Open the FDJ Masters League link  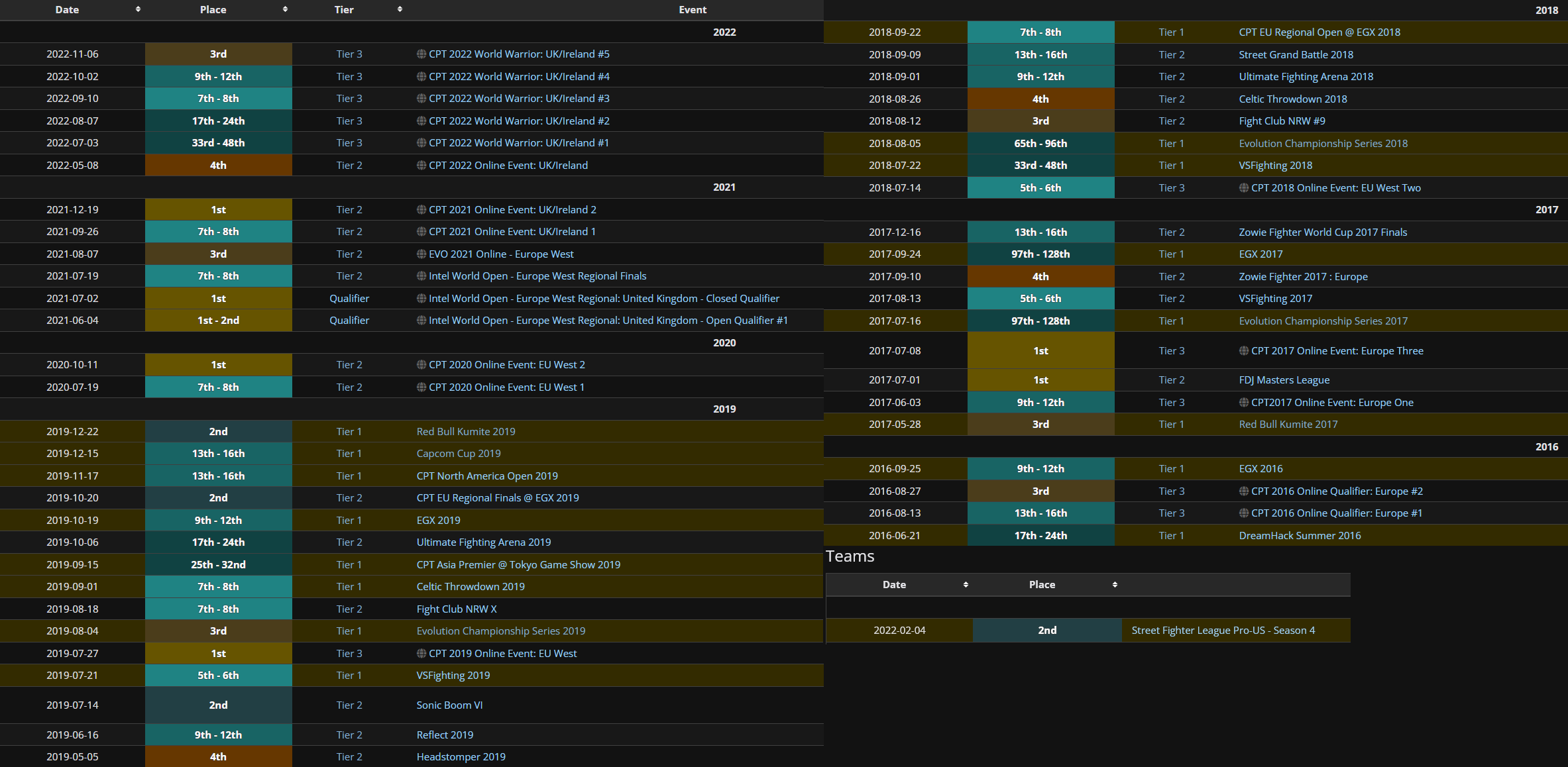1284,380
